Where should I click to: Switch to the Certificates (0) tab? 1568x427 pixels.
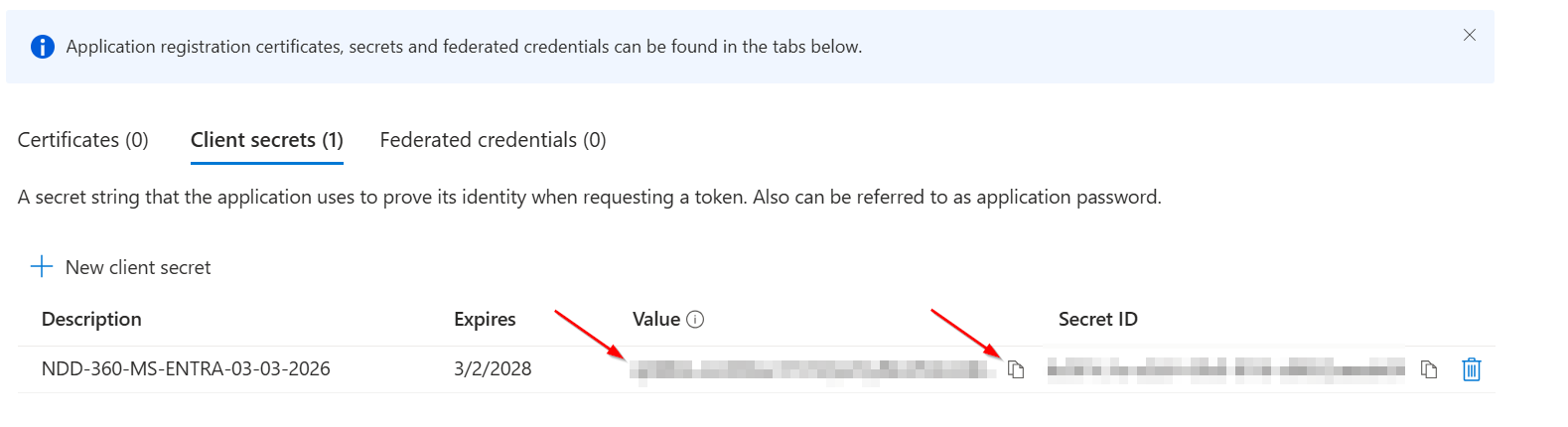[83, 140]
